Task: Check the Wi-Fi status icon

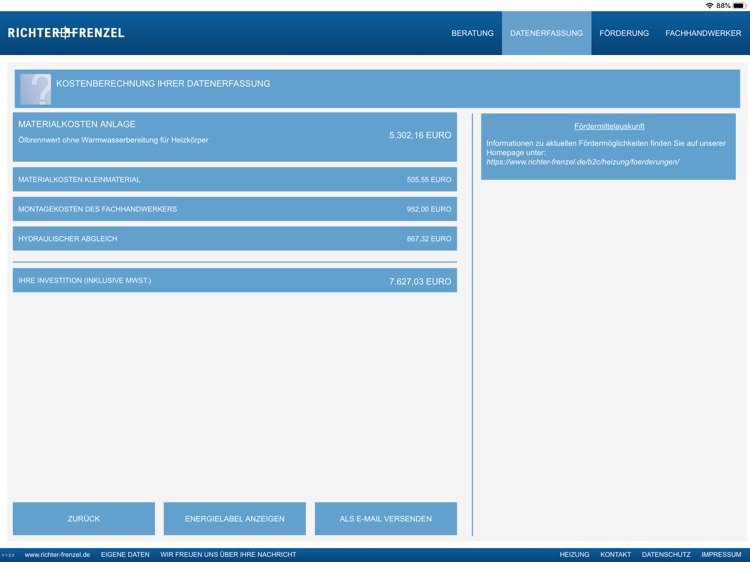Action: click(x=709, y=5)
